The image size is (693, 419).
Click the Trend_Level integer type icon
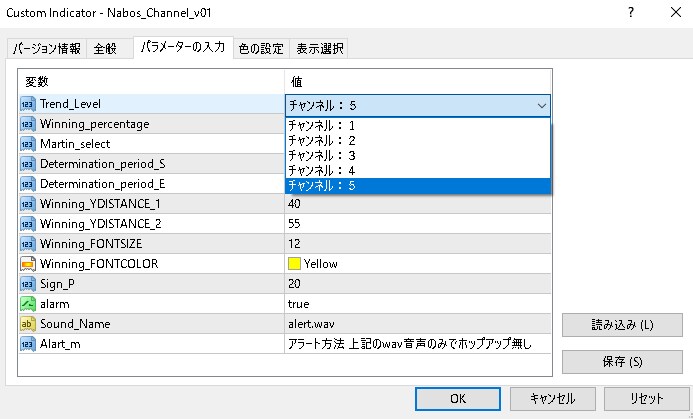[x=28, y=104]
